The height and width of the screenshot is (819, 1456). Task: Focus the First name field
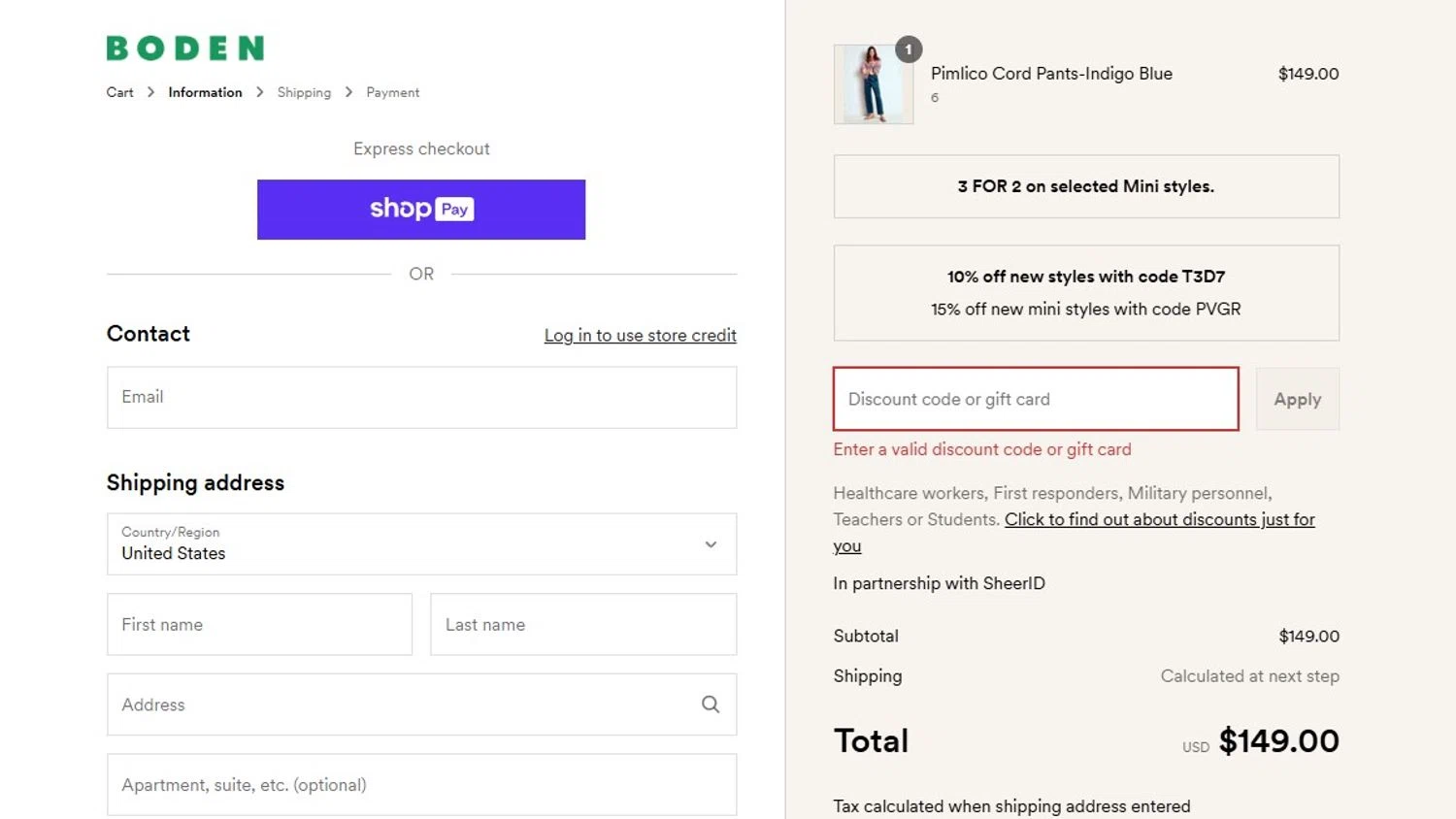[x=259, y=624]
